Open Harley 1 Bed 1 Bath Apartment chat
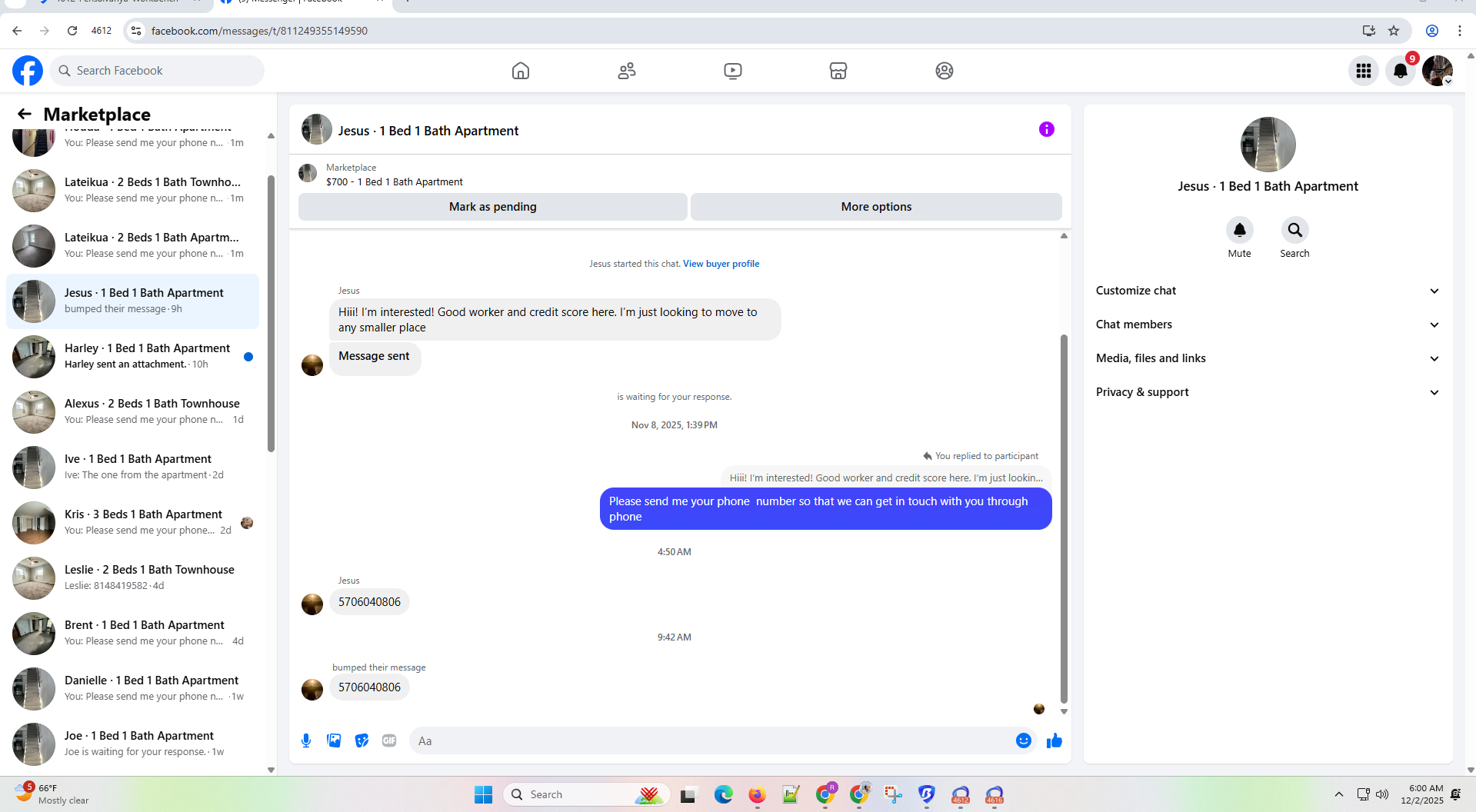This screenshot has width=1476, height=812. pos(132,357)
